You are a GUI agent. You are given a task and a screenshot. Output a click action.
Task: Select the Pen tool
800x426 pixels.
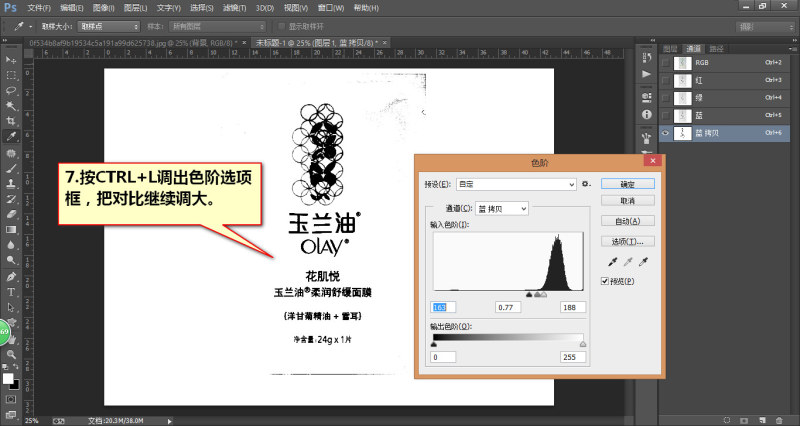coord(11,277)
